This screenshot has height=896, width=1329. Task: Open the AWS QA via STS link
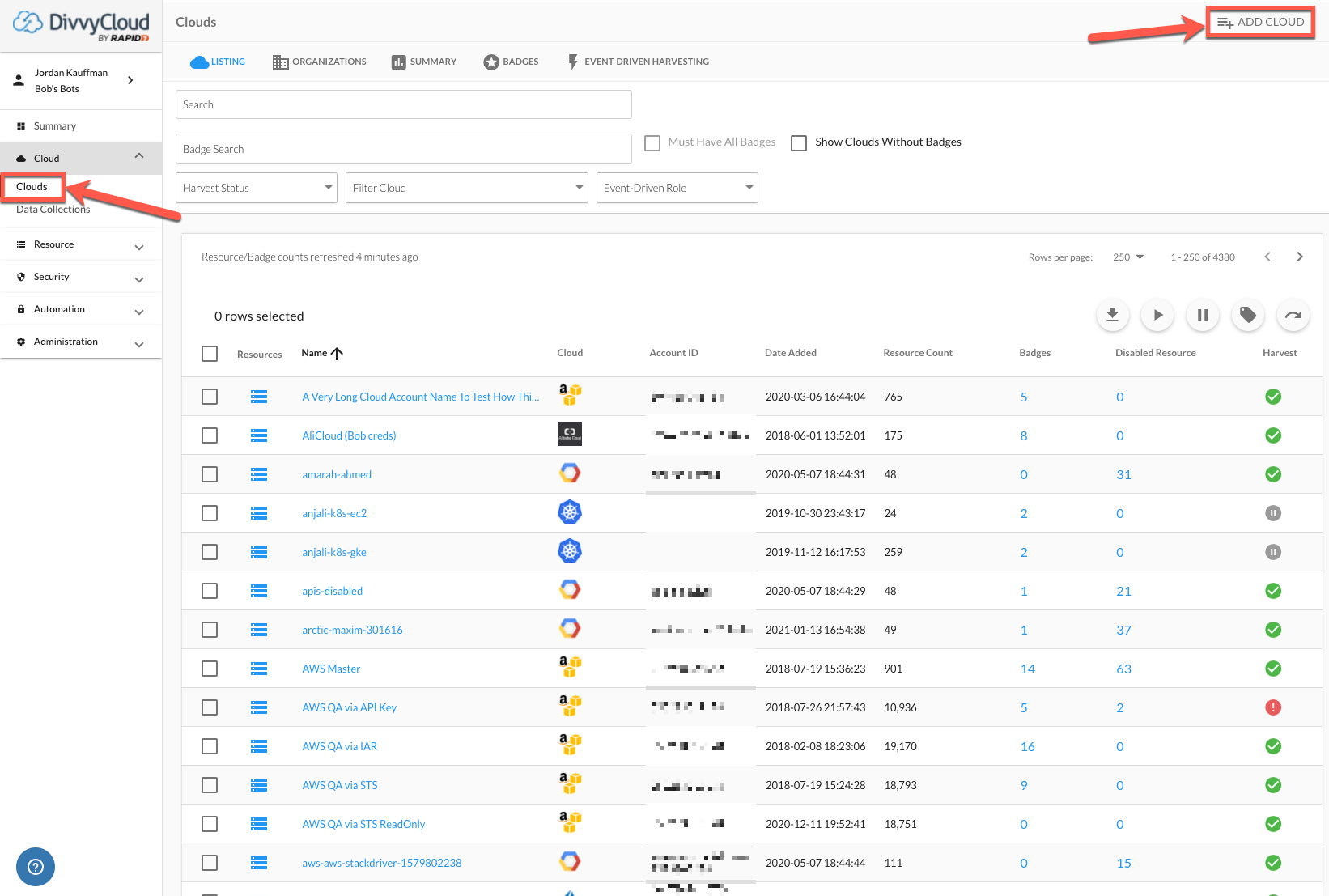pyautogui.click(x=339, y=785)
